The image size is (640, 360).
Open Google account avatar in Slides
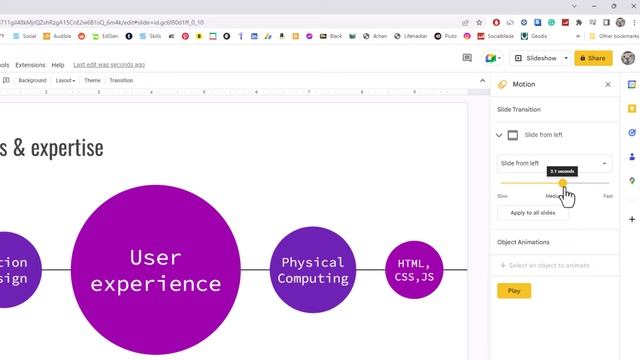point(628,58)
